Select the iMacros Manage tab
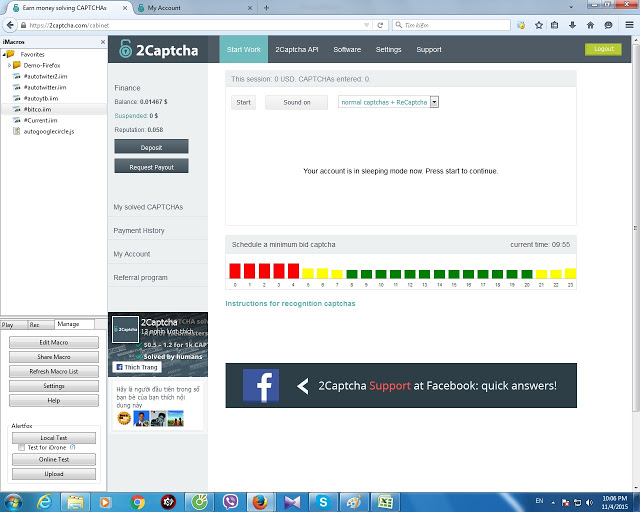640x512 pixels. (x=74, y=324)
